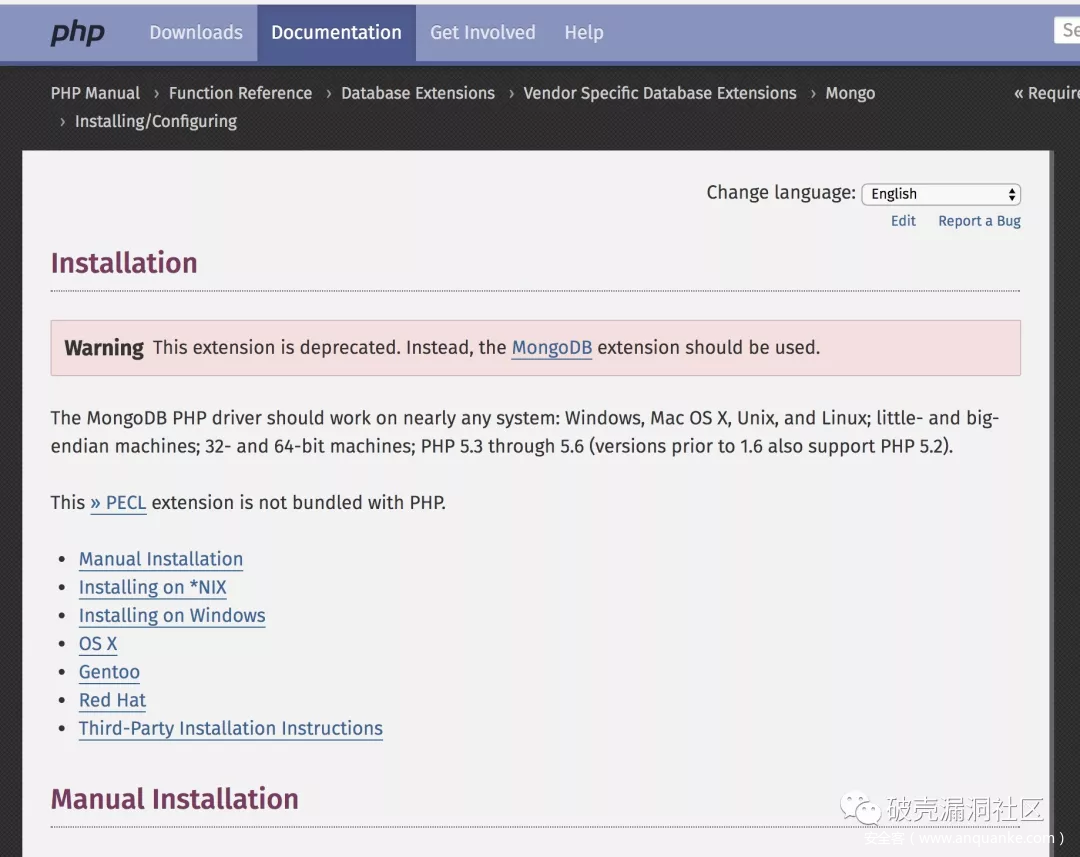Jump to OS X section
Screen dimensions: 1080x857
click(x=98, y=643)
